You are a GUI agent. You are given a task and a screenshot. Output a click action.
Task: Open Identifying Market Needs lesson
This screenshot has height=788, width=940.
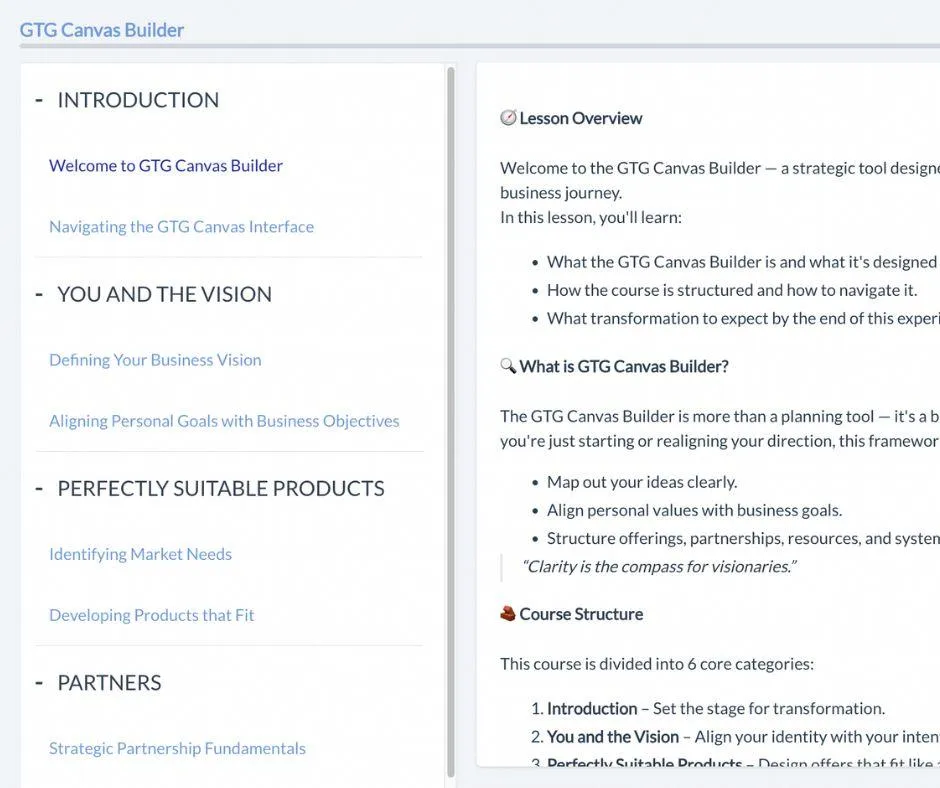tap(140, 553)
